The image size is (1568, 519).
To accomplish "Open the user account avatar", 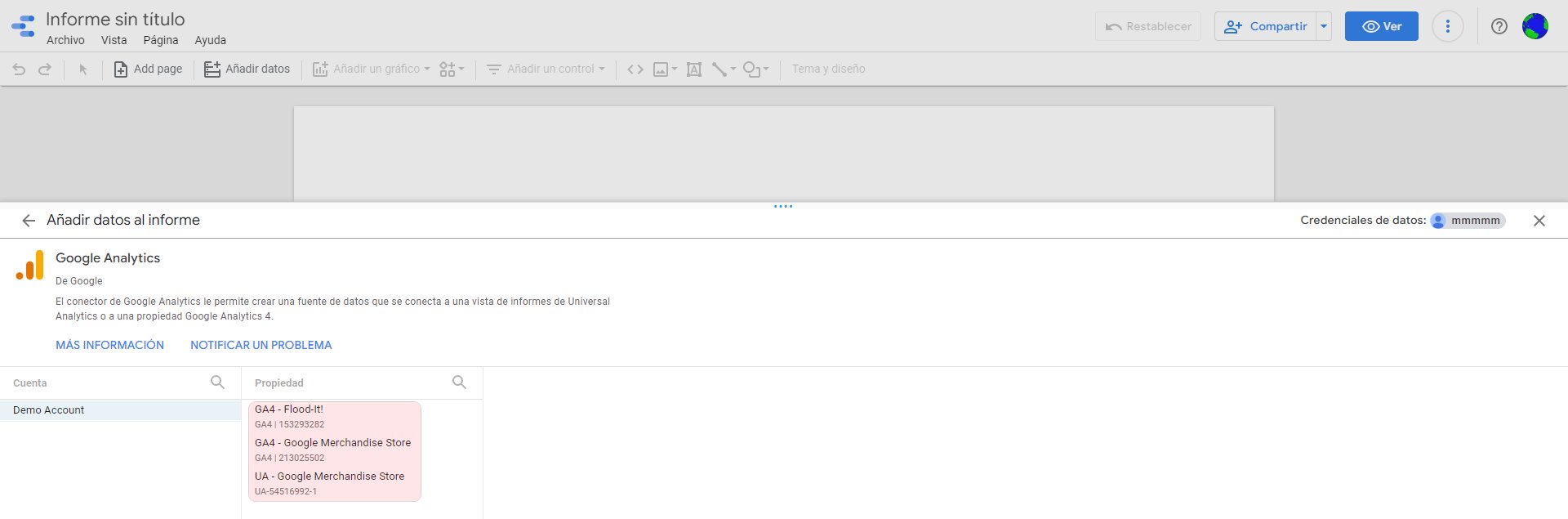I will click(x=1535, y=26).
